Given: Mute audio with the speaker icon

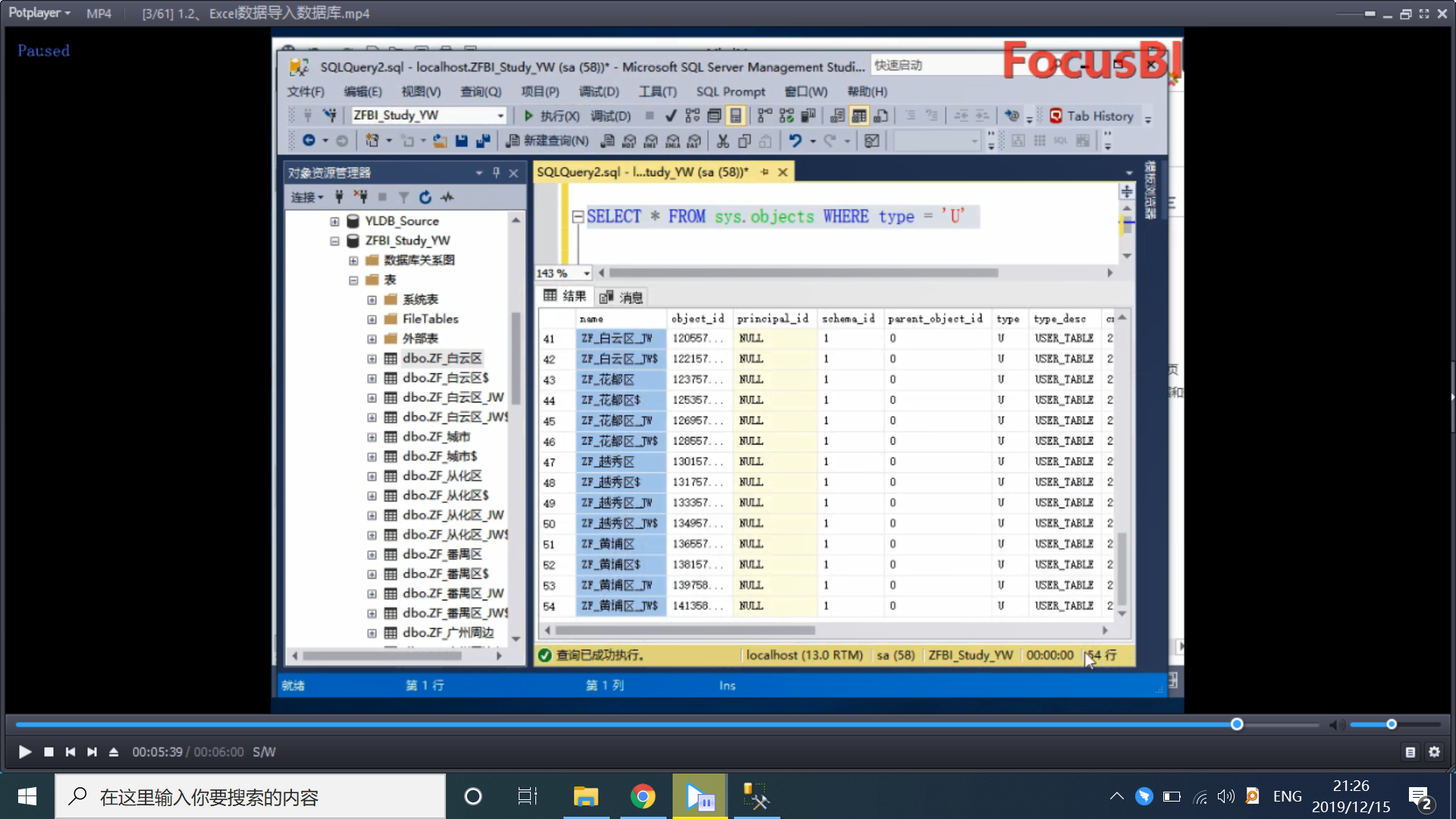Looking at the screenshot, I should [x=1336, y=725].
